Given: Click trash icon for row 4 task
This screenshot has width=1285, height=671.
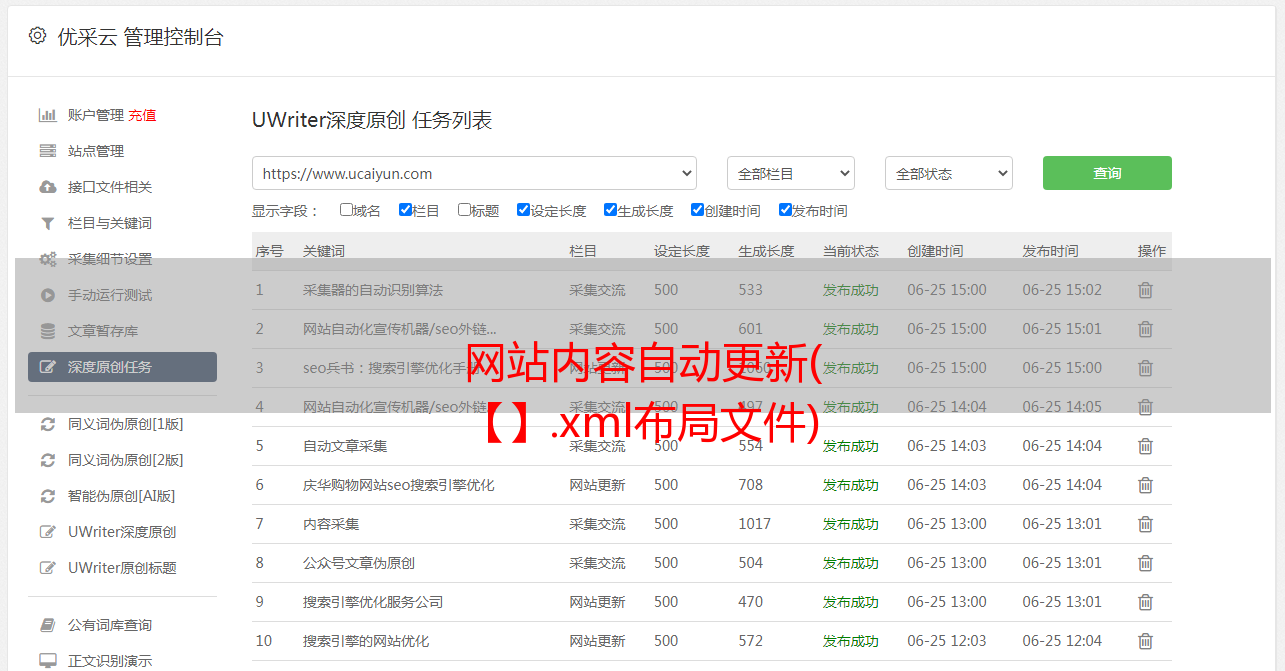Looking at the screenshot, I should coord(1146,407).
